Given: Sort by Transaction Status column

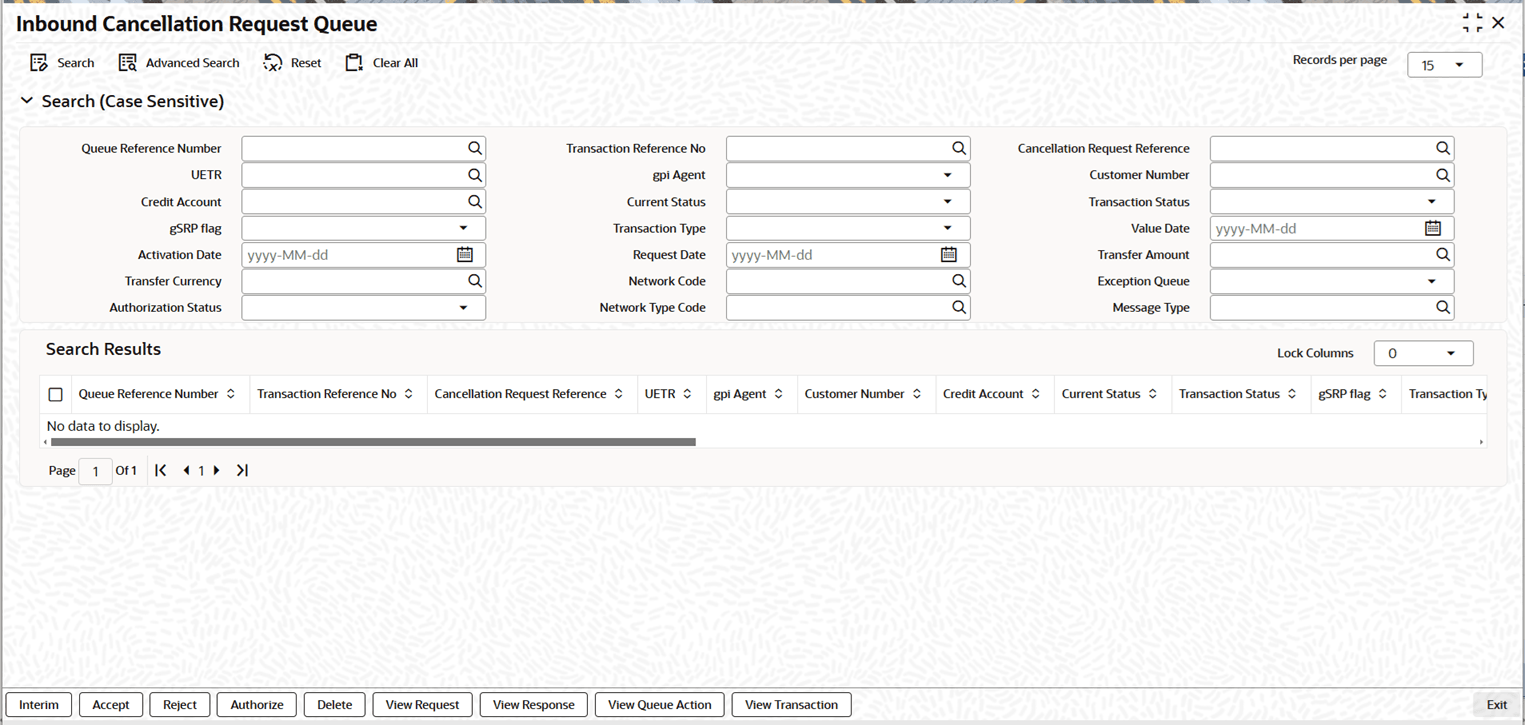Looking at the screenshot, I should pyautogui.click(x=1292, y=394).
